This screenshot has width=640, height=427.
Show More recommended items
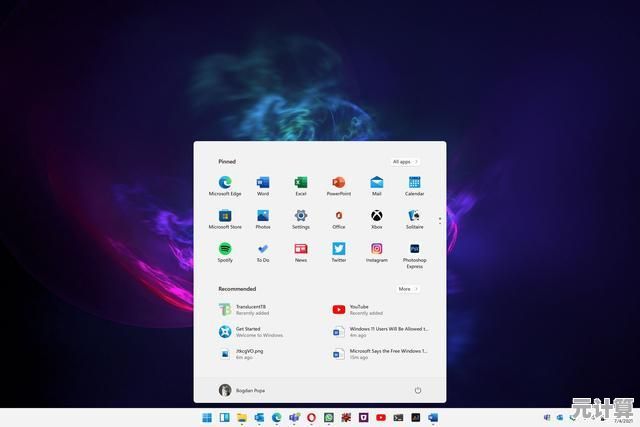pos(408,289)
